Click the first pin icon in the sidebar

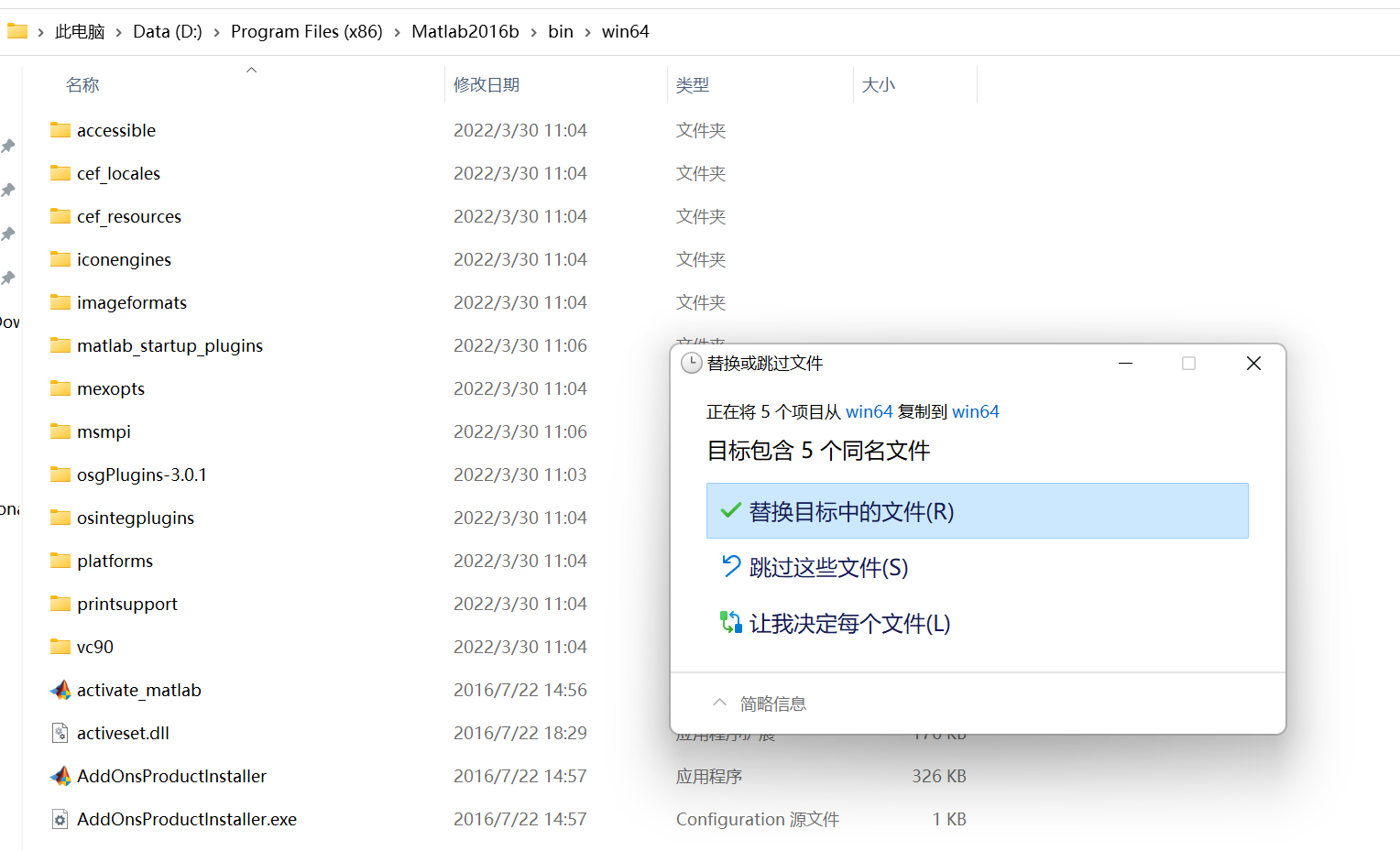click(8, 146)
